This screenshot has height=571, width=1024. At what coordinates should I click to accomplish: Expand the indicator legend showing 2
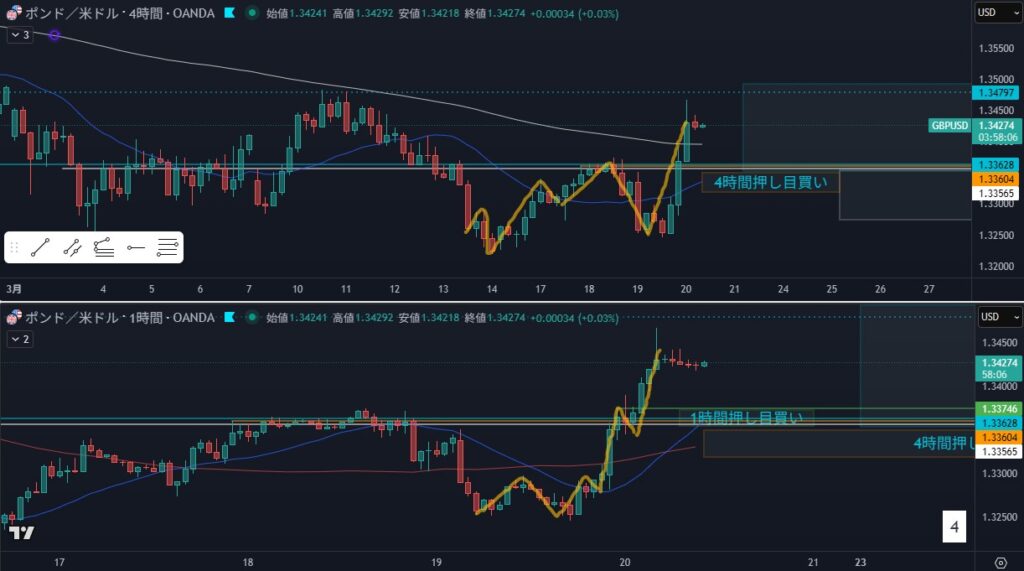pos(20,339)
